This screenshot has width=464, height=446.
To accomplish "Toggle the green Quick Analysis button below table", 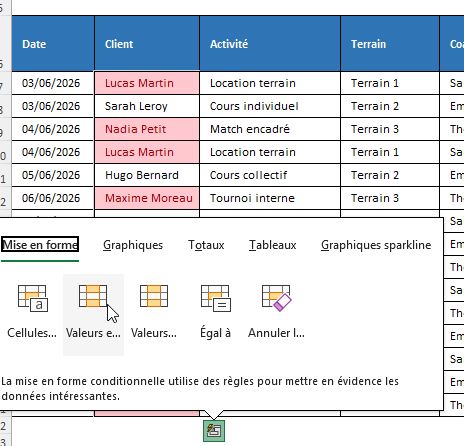I will 214,431.
